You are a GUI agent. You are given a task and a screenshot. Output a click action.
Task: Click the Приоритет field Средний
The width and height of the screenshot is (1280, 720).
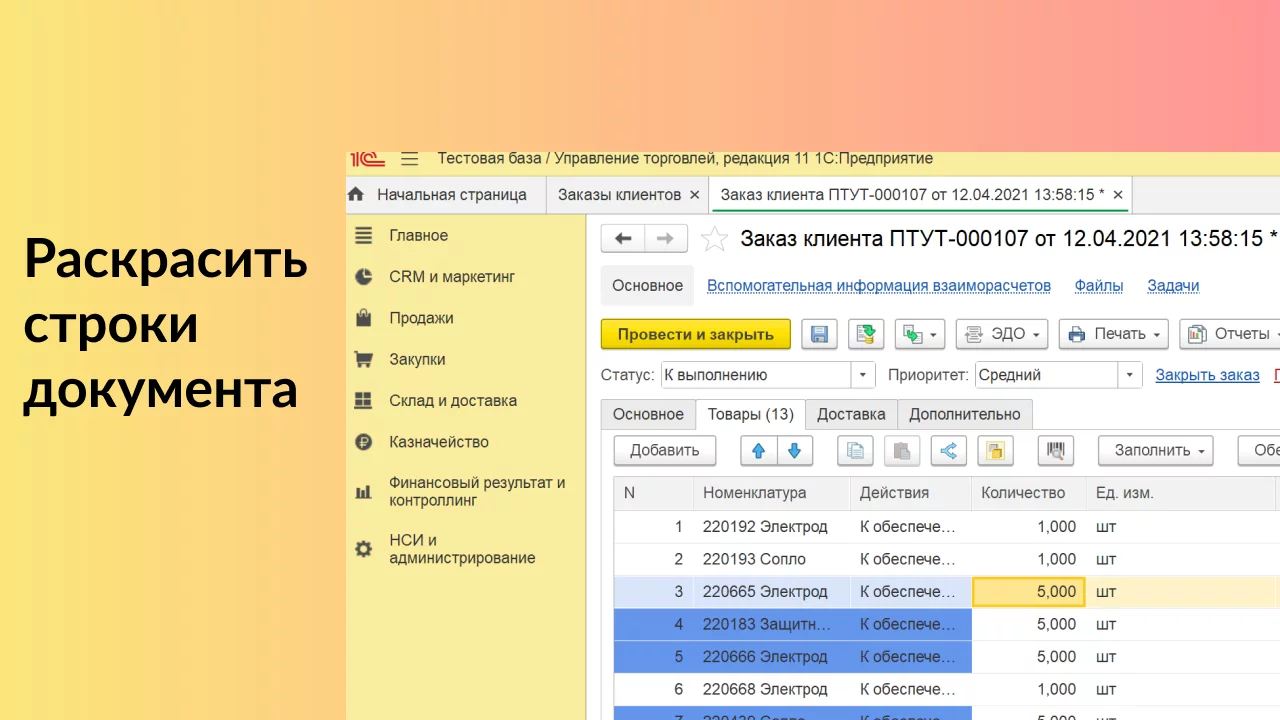click(x=1046, y=375)
